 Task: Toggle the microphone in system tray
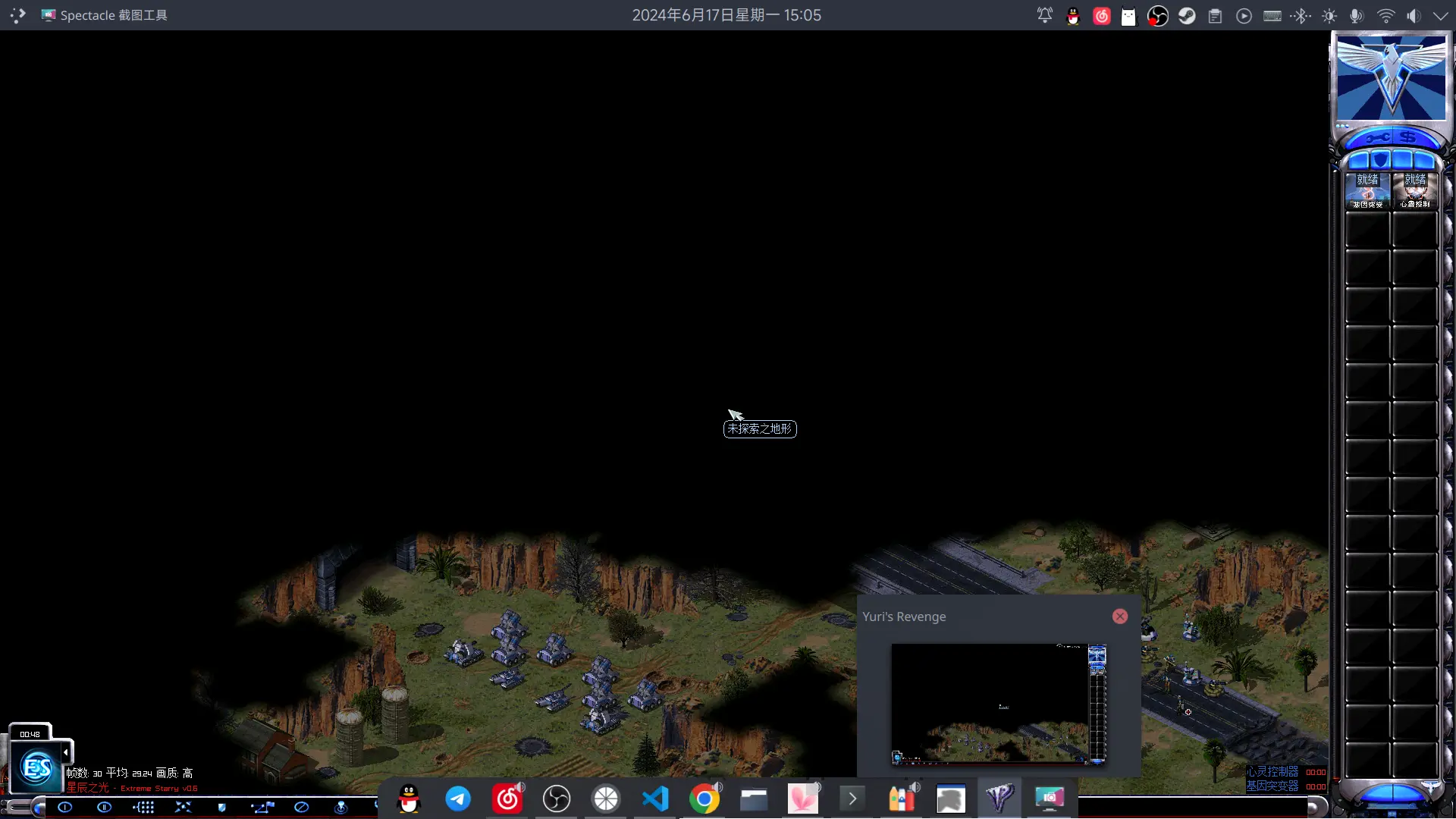tap(1357, 15)
